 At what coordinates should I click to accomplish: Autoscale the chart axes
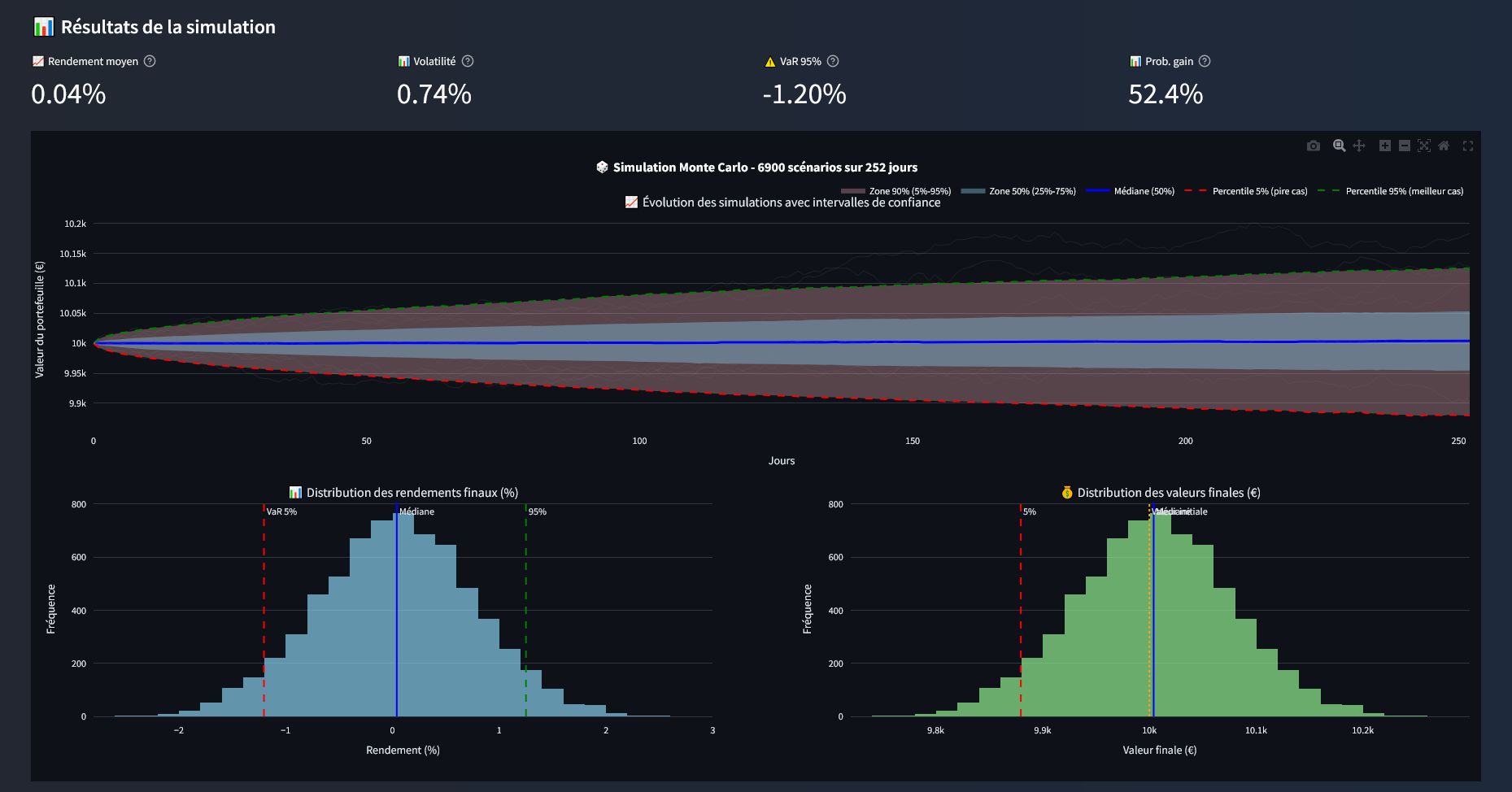click(x=1424, y=146)
